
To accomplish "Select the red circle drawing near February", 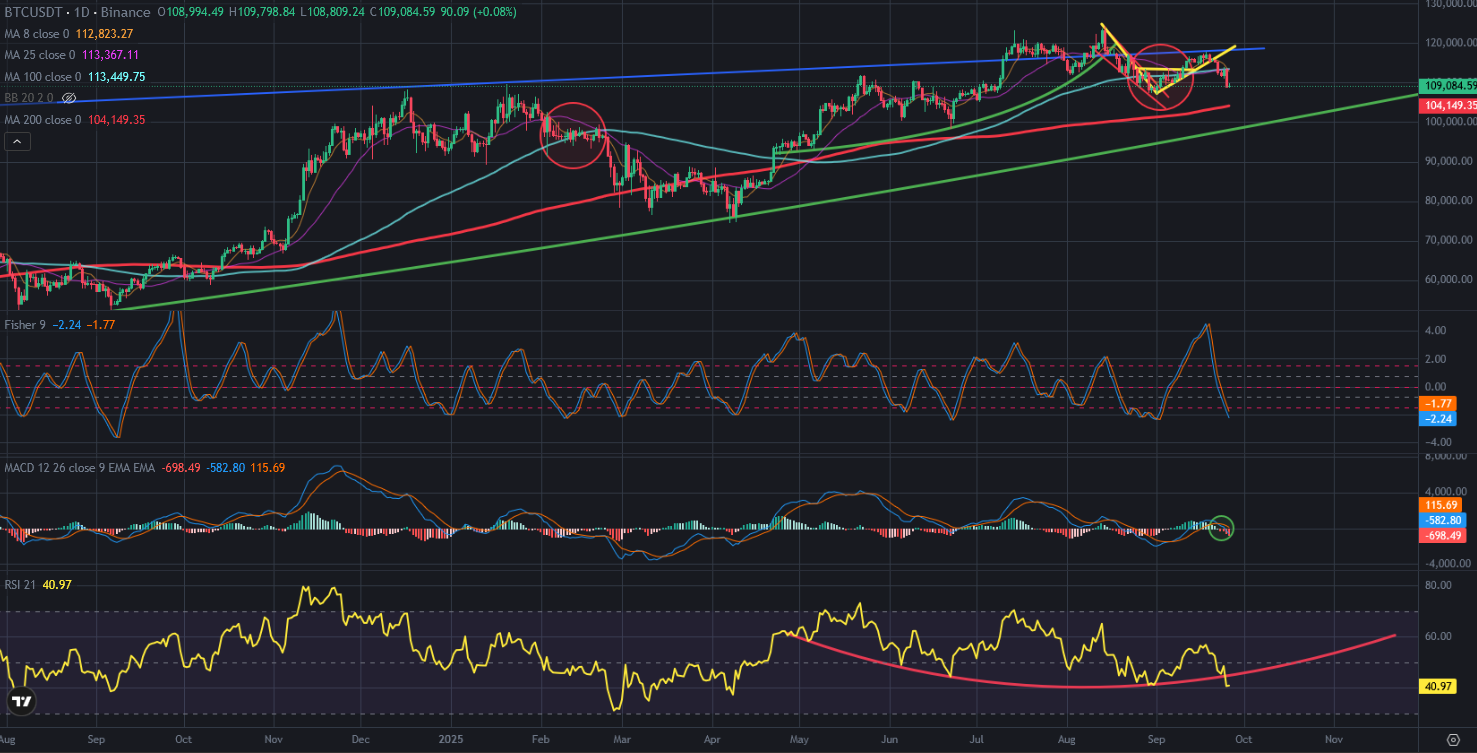I will click(573, 134).
